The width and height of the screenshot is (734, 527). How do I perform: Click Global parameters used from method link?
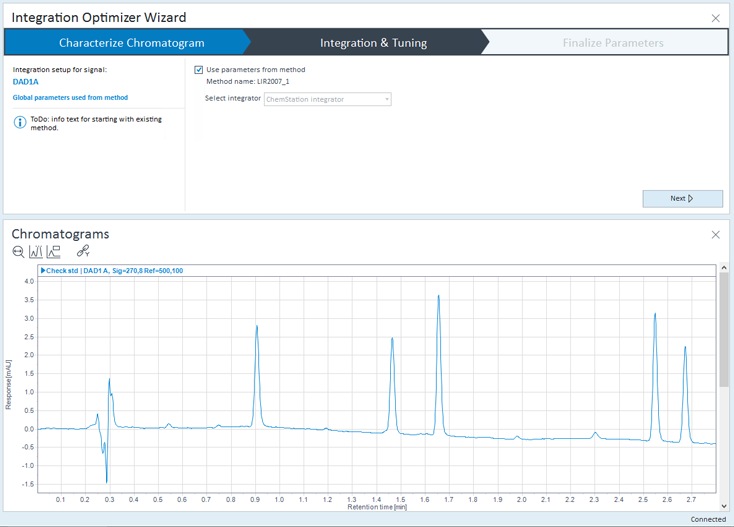70,97
